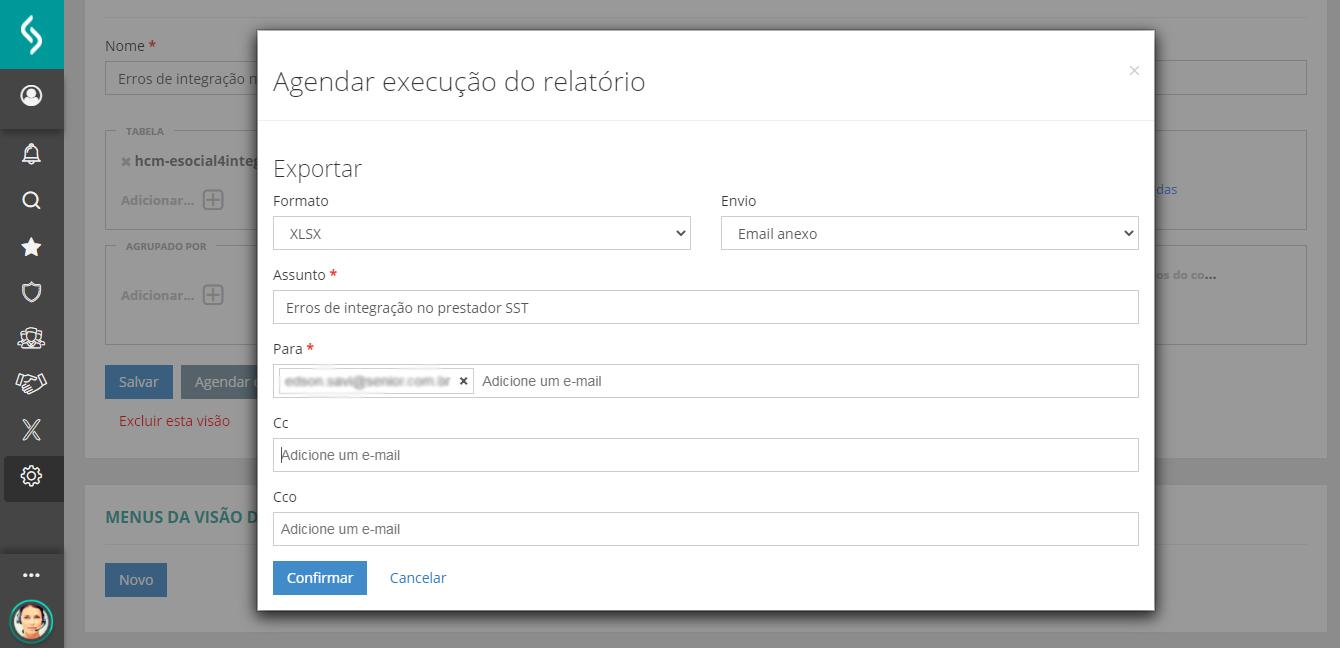Open the shield icon in sidebar
Screen dimensions: 1340x648
31,292
